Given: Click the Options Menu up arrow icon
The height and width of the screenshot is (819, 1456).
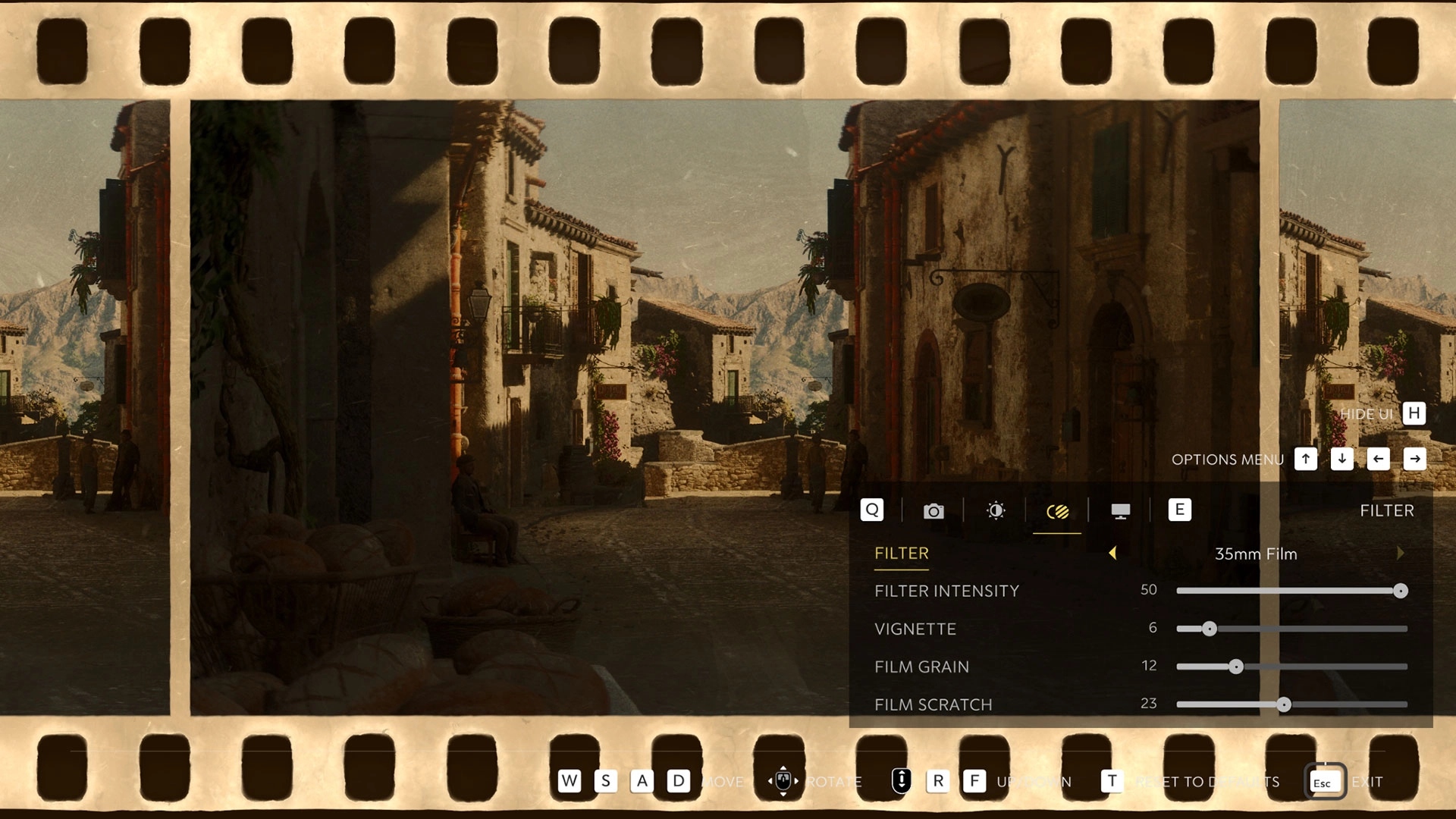Looking at the screenshot, I should click(x=1306, y=459).
